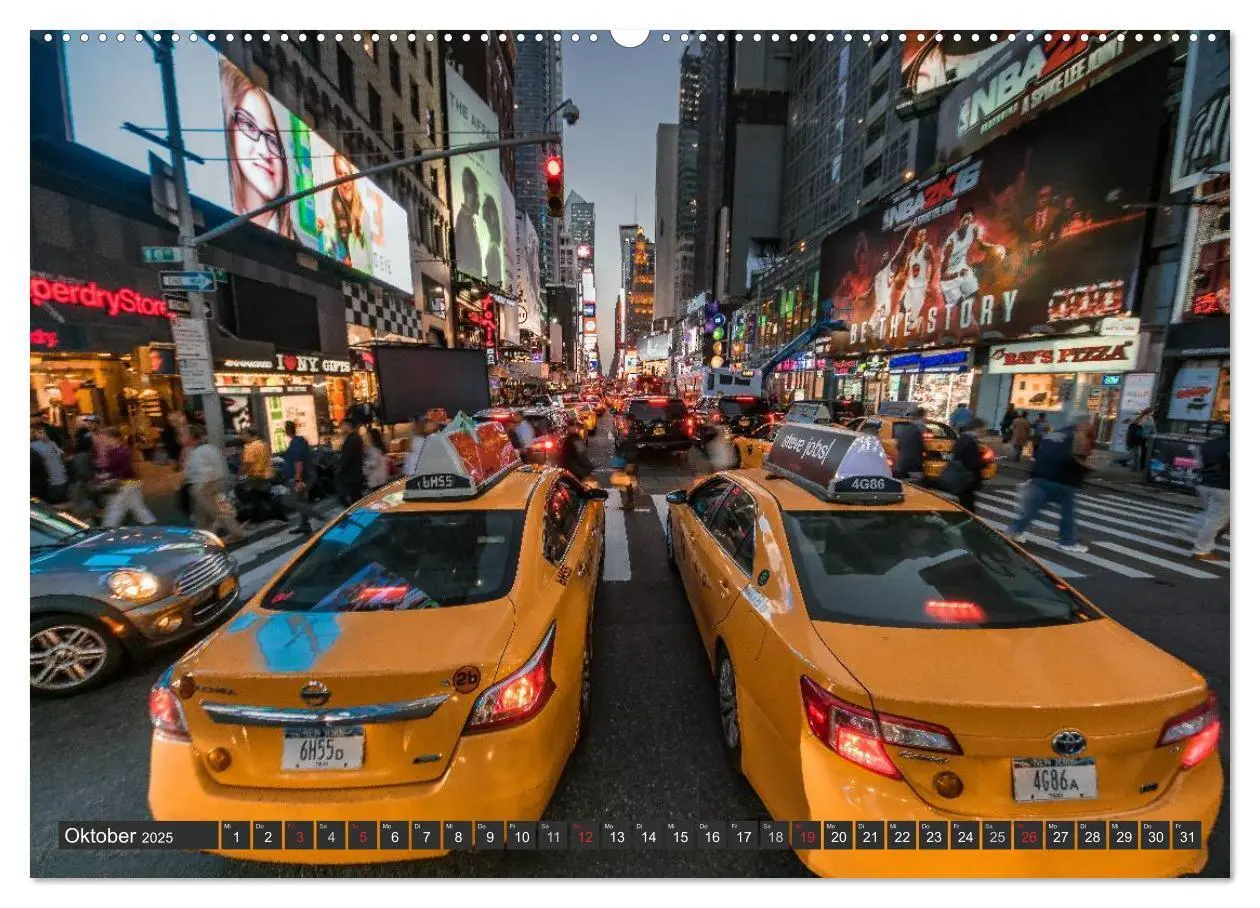Choose date 22 in the calendar strip
1260x908 pixels.
(x=902, y=836)
